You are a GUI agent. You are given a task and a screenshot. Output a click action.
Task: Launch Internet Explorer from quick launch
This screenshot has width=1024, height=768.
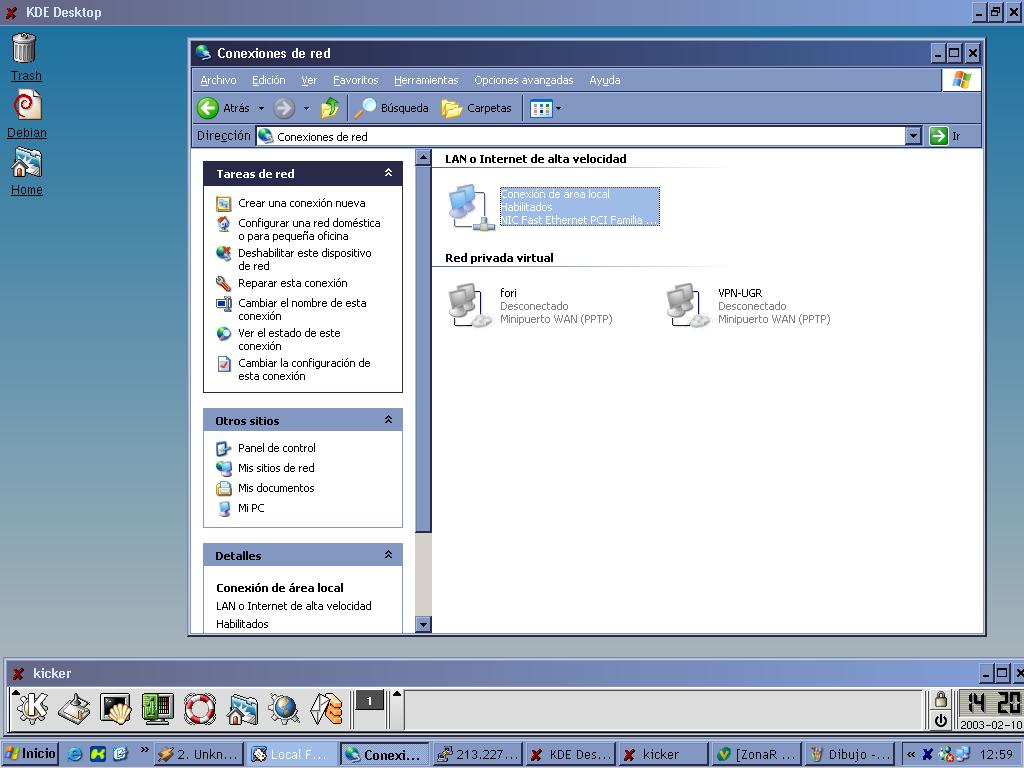[x=75, y=754]
